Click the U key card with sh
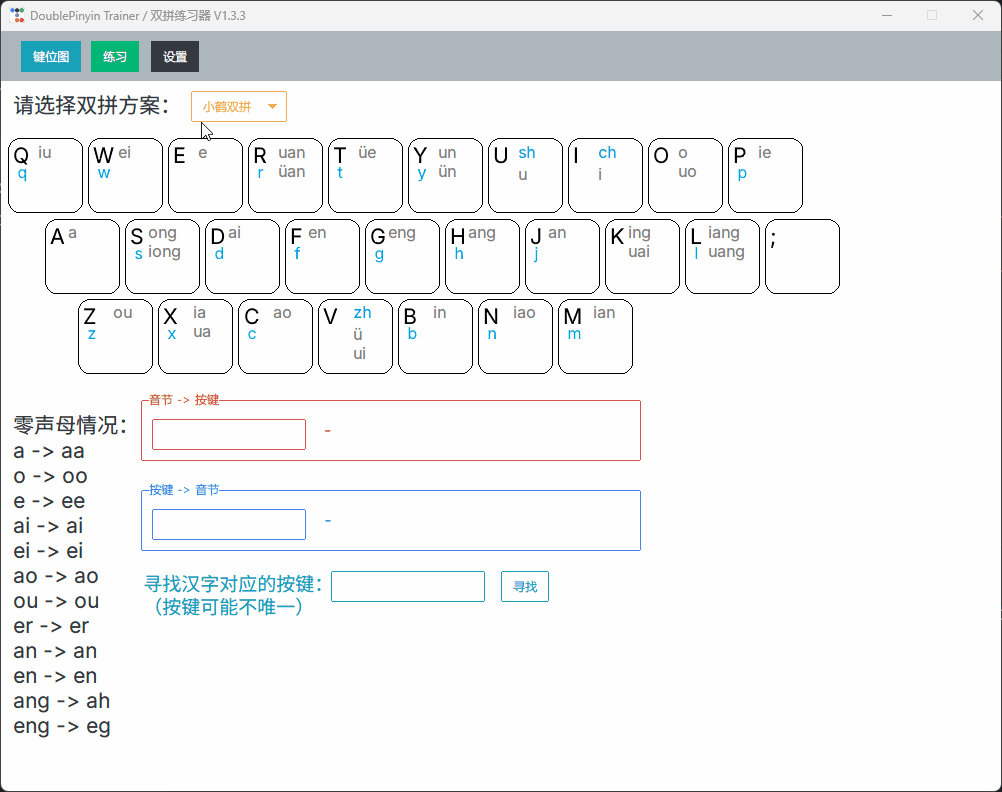Image resolution: width=1002 pixels, height=792 pixels. [525, 176]
